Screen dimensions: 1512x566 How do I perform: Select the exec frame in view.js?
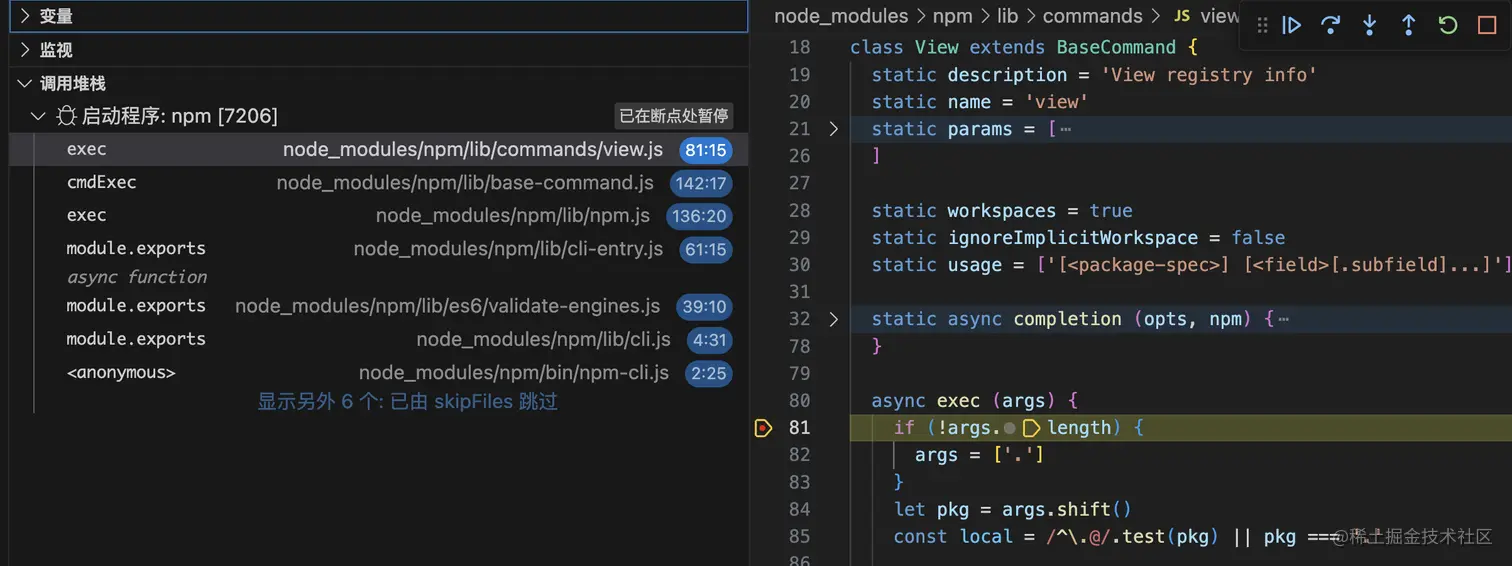tap(378, 150)
